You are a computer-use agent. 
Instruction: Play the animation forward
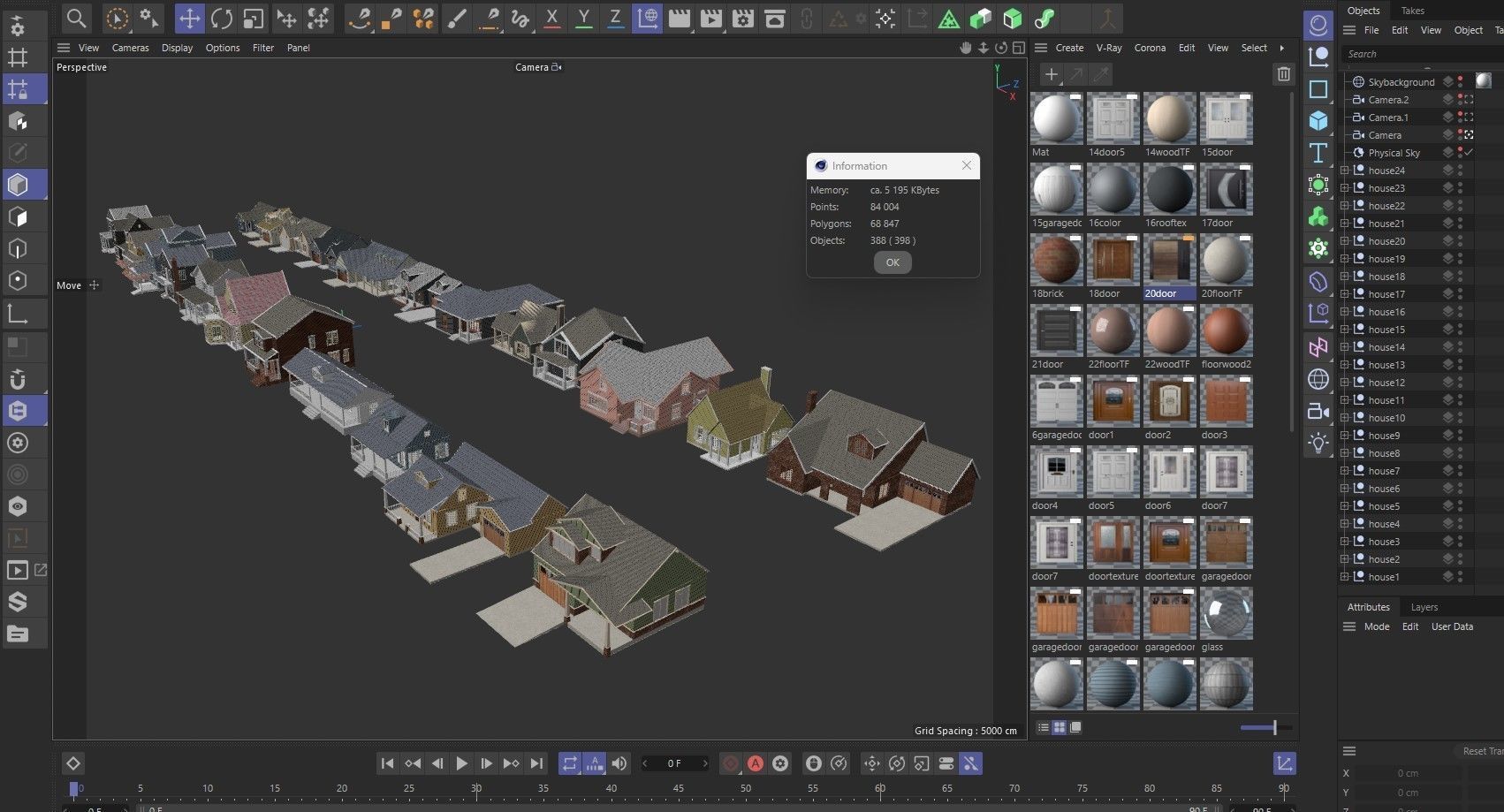461,763
